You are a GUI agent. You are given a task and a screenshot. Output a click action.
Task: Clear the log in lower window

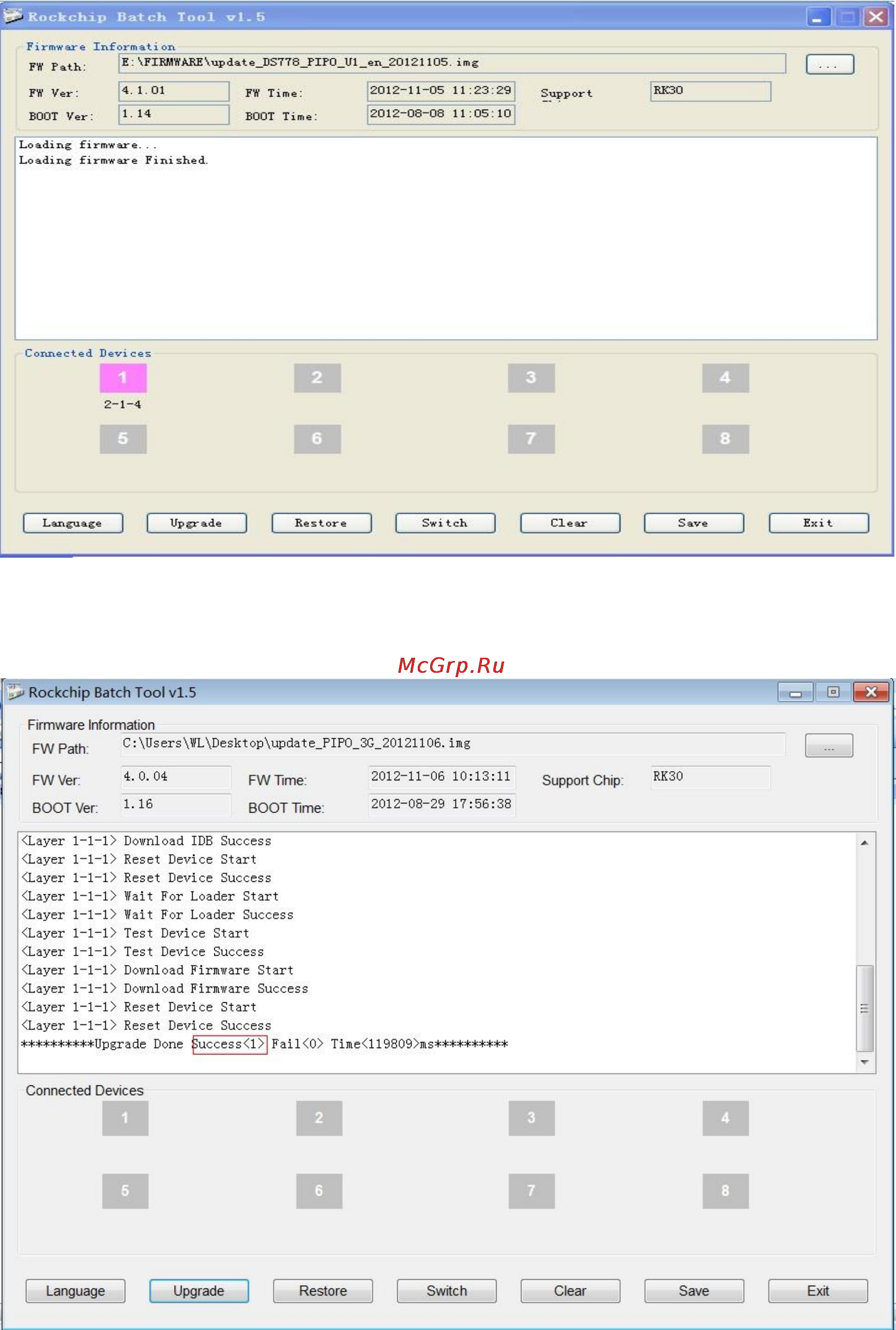click(x=571, y=1291)
